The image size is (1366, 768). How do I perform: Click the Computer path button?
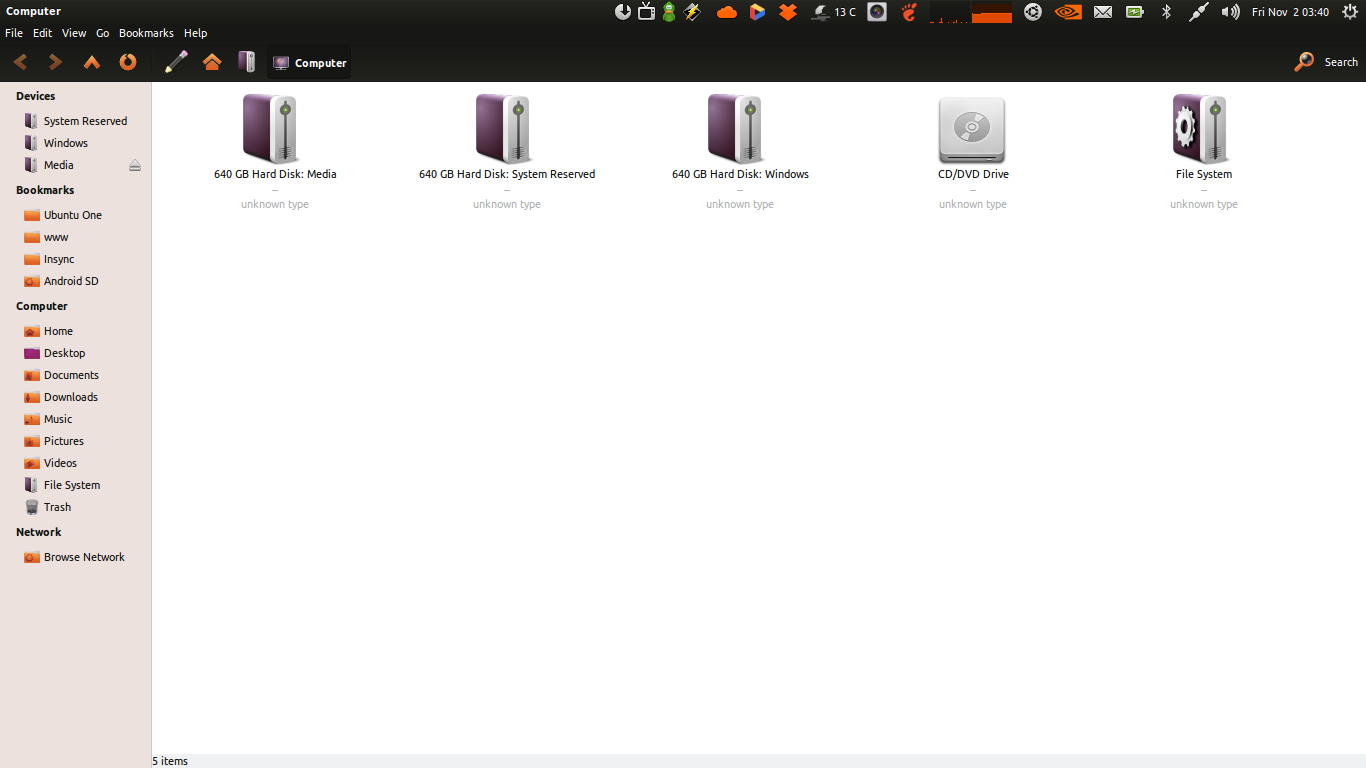pos(309,63)
